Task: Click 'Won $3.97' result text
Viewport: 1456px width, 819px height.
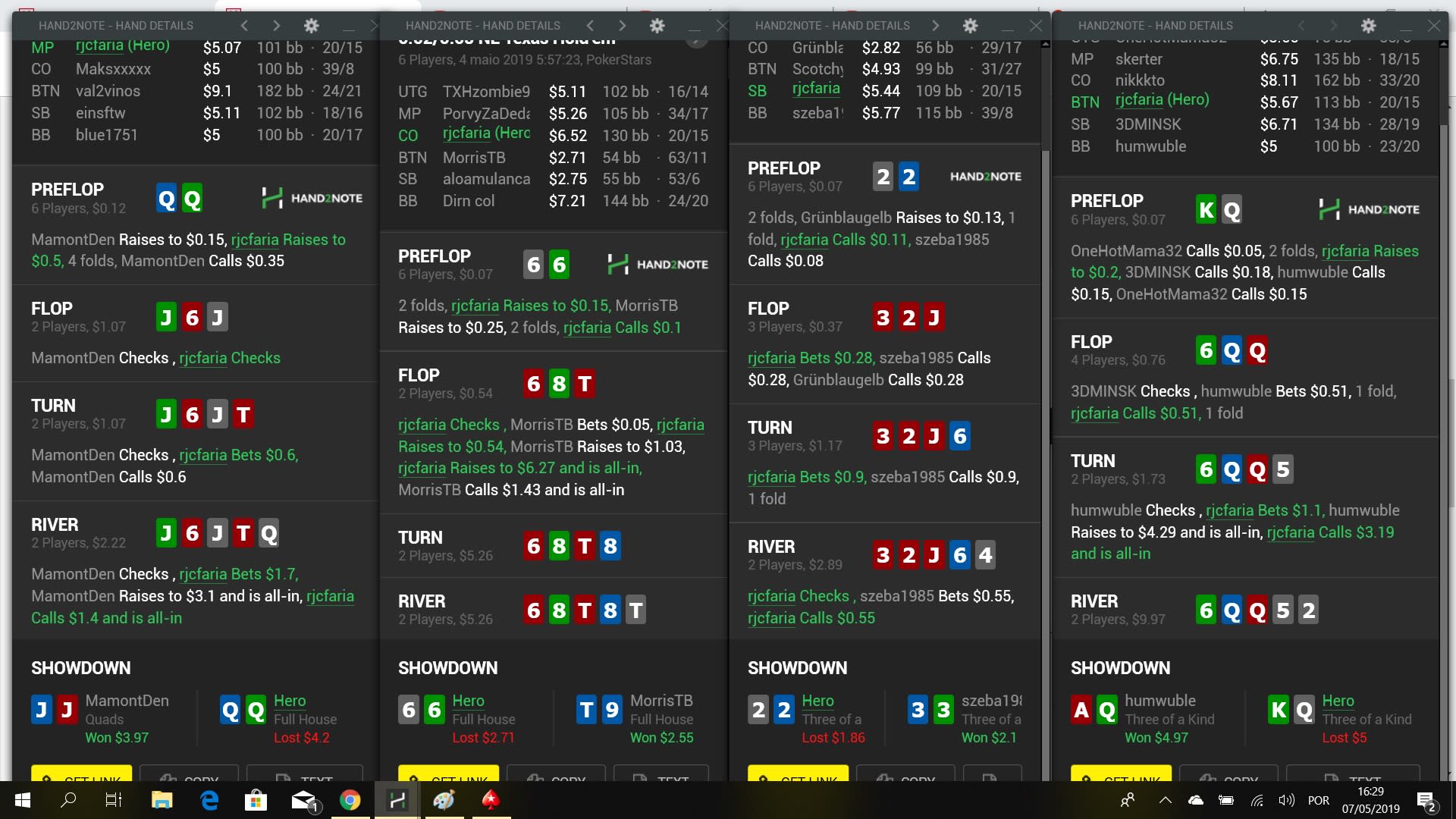Action: pos(117,737)
